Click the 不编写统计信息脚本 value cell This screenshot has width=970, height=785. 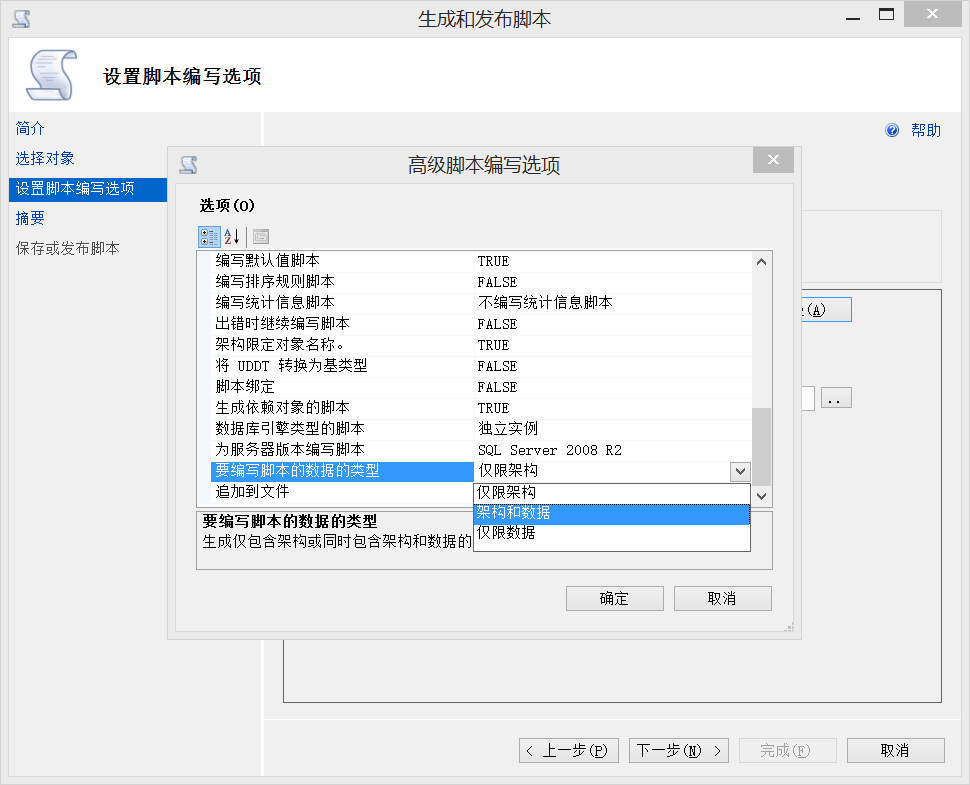pyautogui.click(x=612, y=303)
